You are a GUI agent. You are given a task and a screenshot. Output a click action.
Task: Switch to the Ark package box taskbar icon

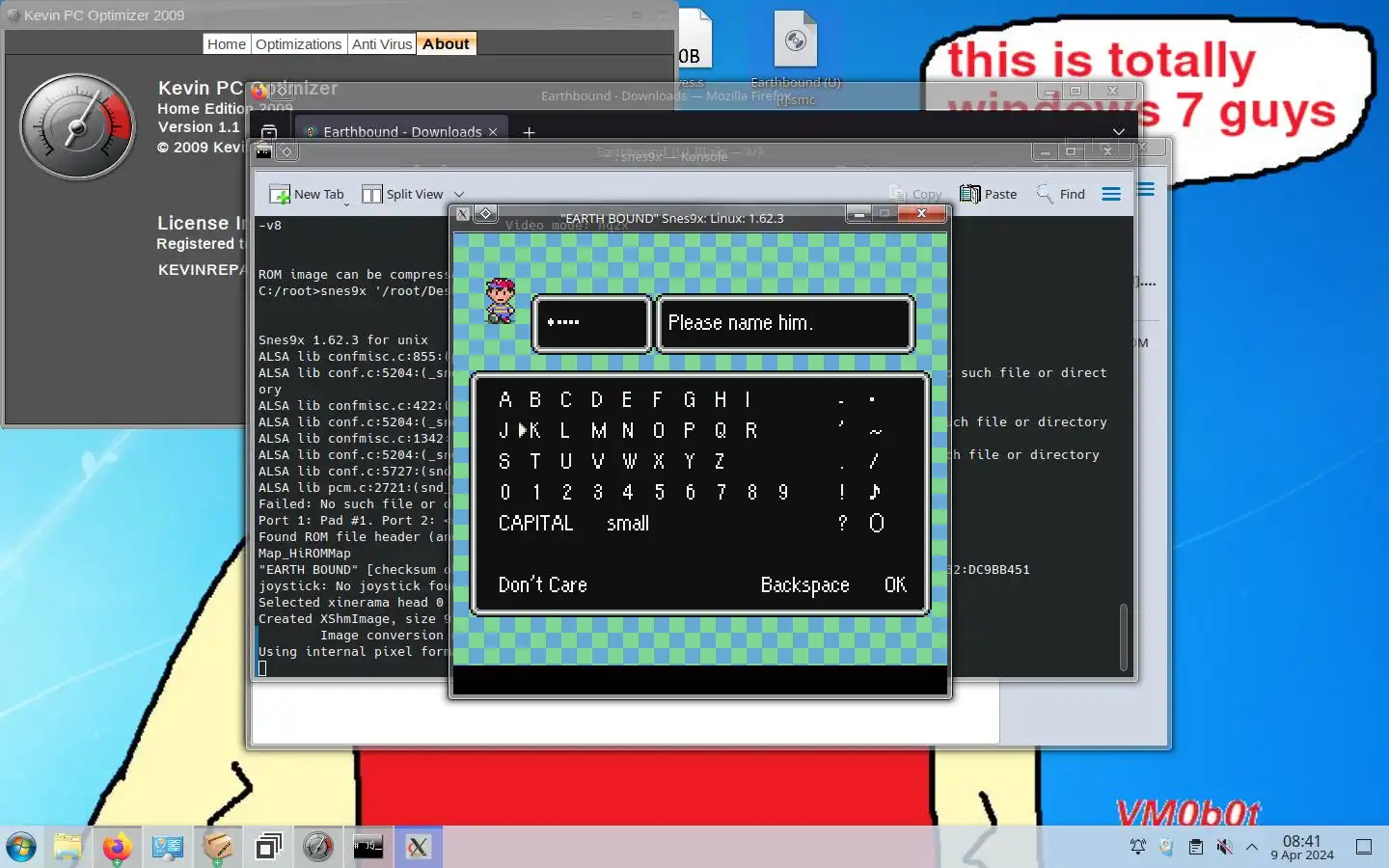click(x=218, y=848)
